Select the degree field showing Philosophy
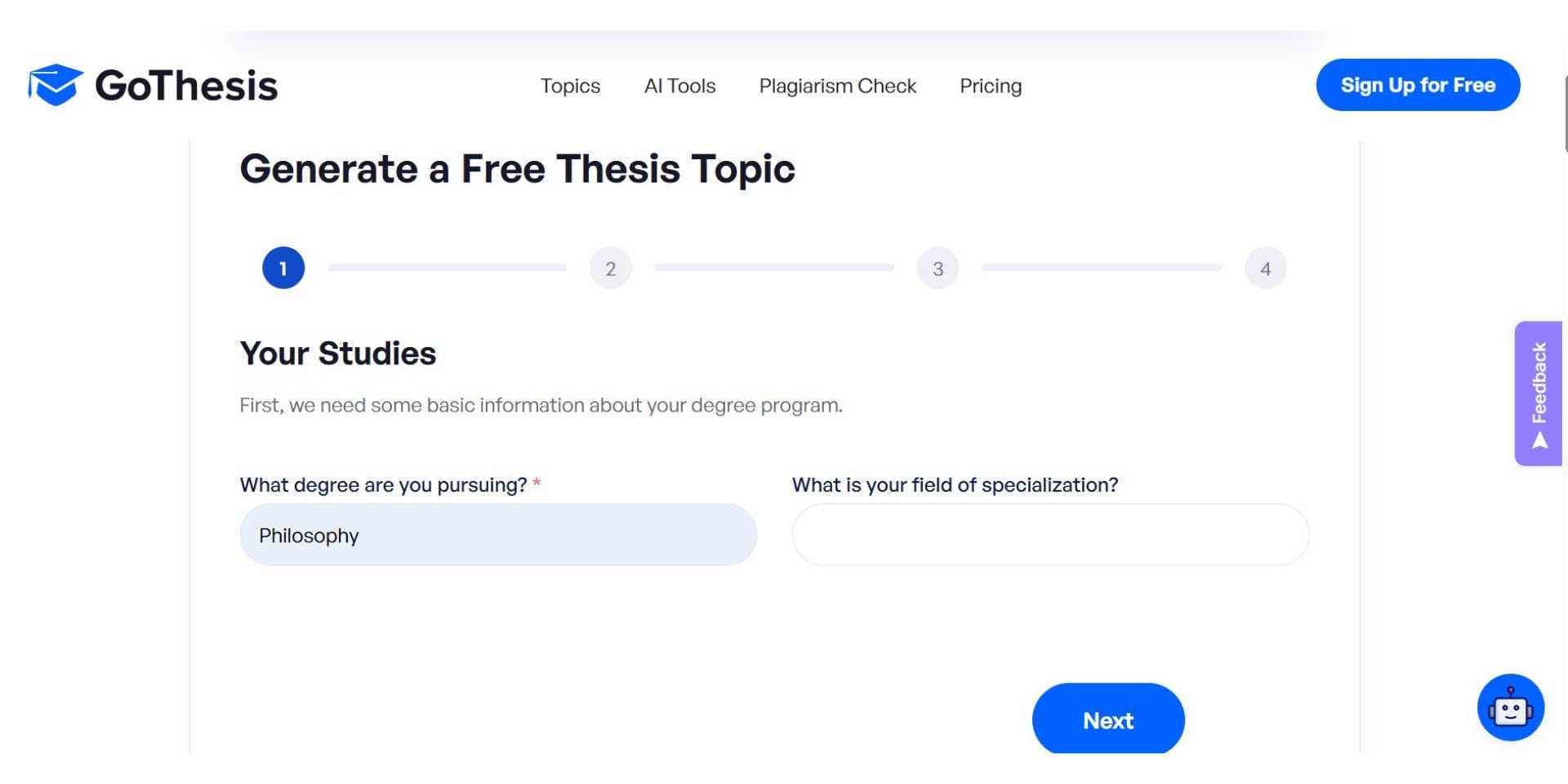This screenshot has width=1568, height=784. (498, 534)
